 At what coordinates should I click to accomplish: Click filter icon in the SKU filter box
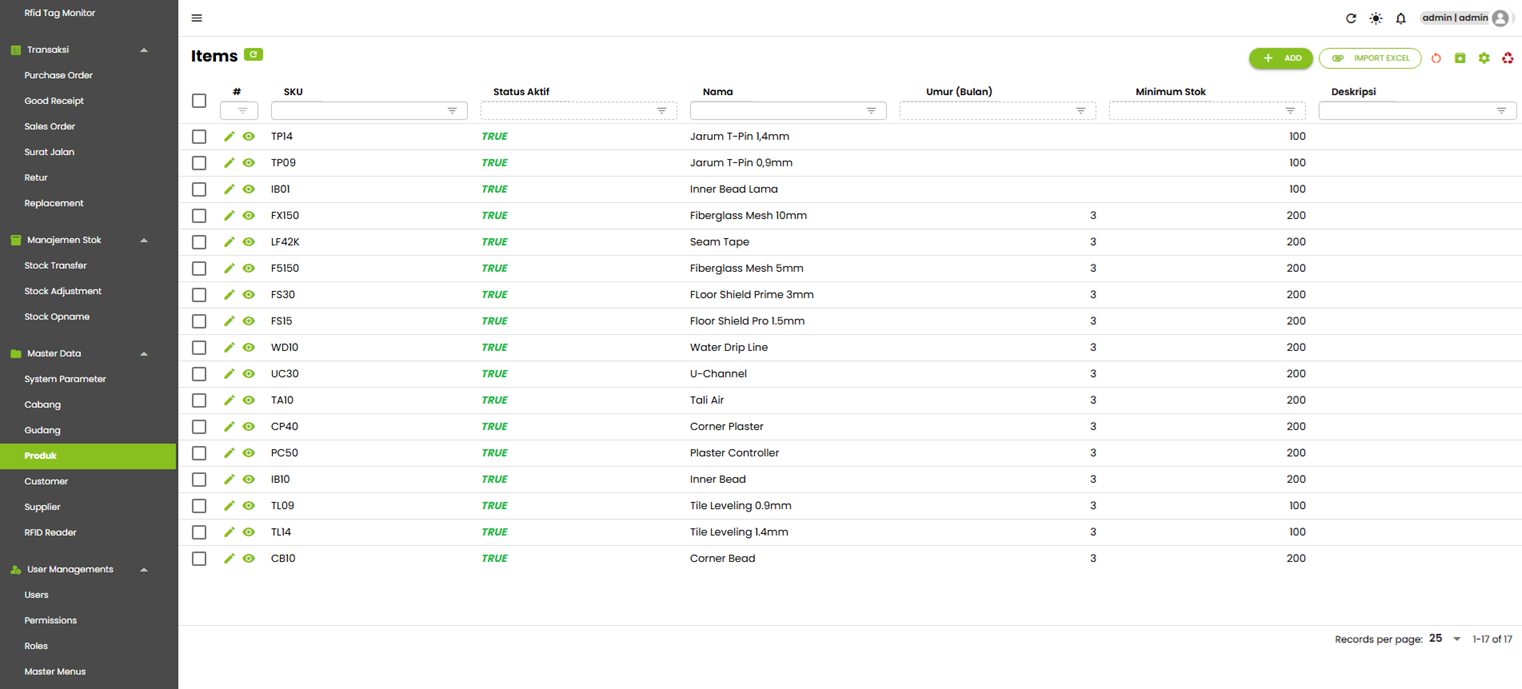tap(452, 111)
